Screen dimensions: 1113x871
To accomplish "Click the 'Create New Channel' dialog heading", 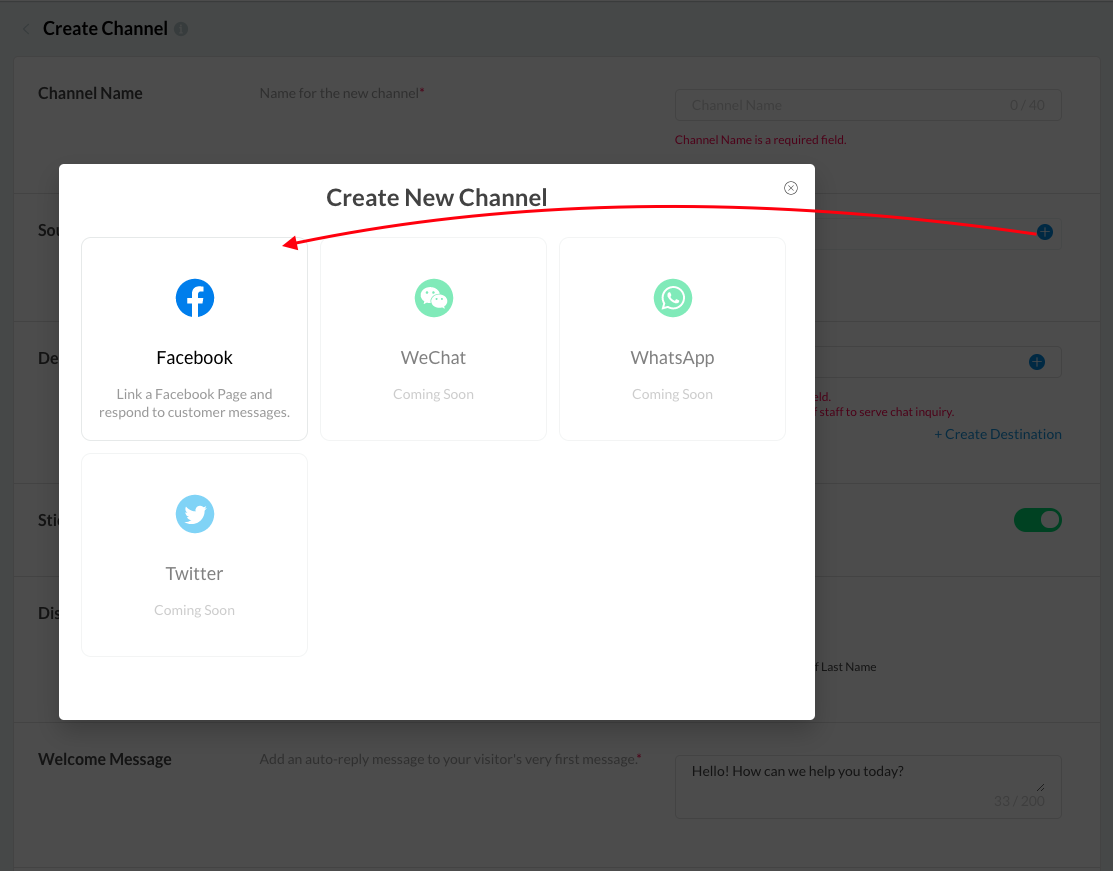I will pyautogui.click(x=437, y=197).
